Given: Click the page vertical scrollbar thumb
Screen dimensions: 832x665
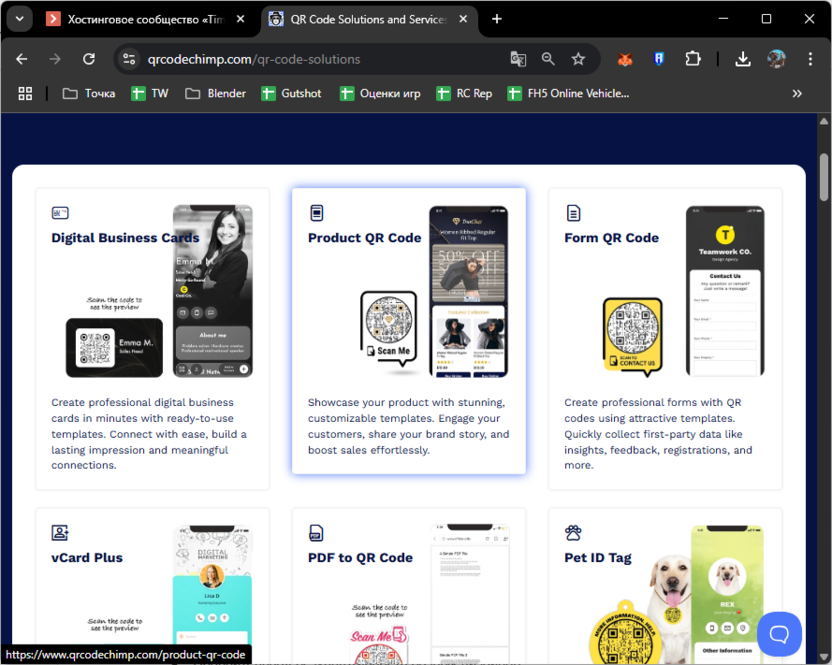Looking at the screenshot, I should click(824, 177).
